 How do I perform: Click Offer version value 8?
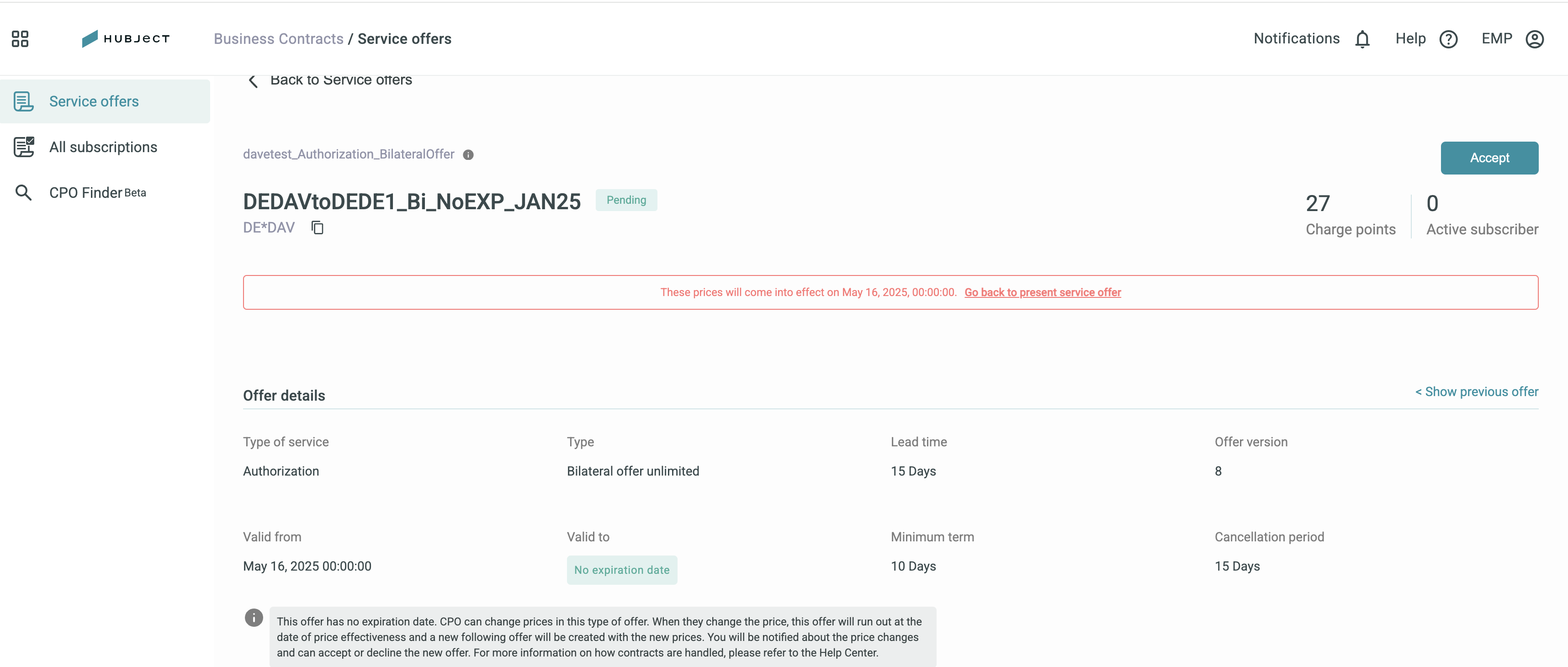[1218, 471]
